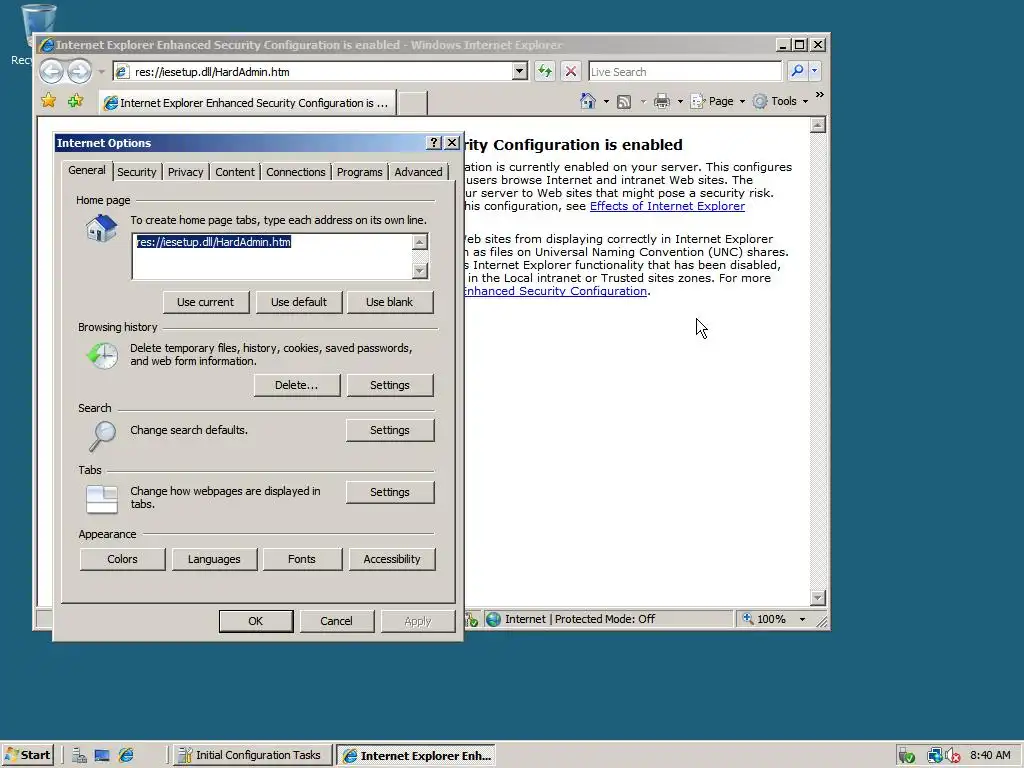This screenshot has width=1024, height=768.
Task: Click the IE address bar page icon
Action: tap(122, 72)
